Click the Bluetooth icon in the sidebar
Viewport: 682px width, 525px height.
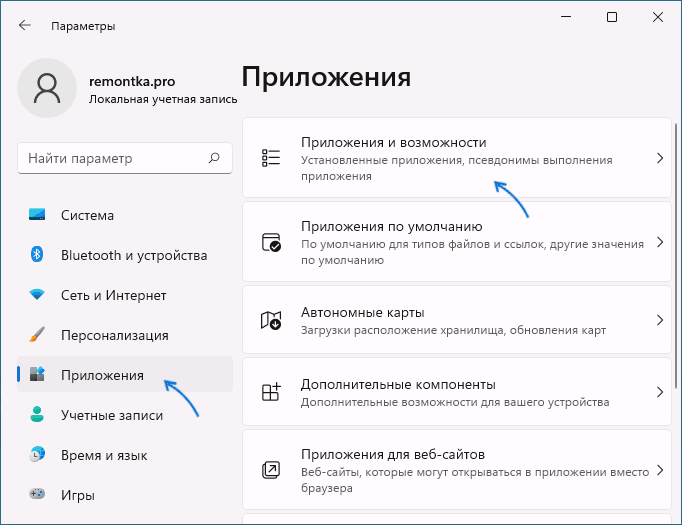[37, 254]
